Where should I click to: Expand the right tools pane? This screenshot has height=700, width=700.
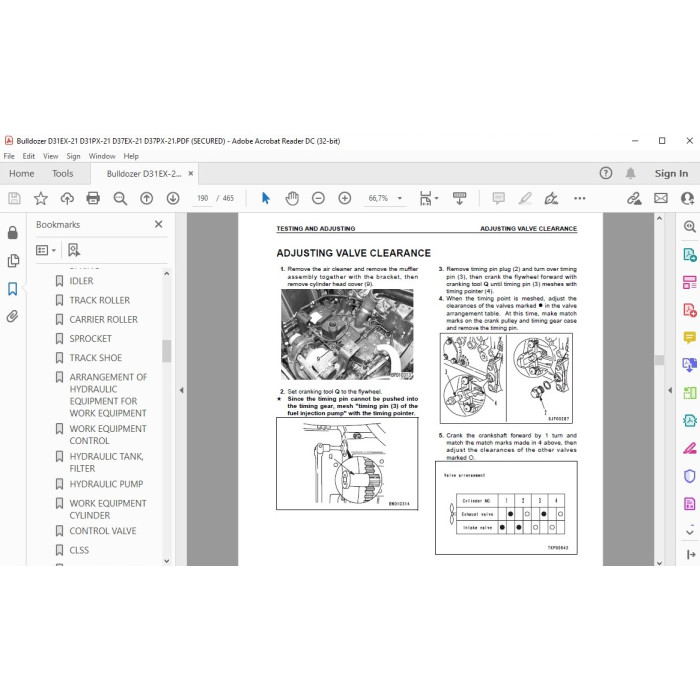click(691, 554)
